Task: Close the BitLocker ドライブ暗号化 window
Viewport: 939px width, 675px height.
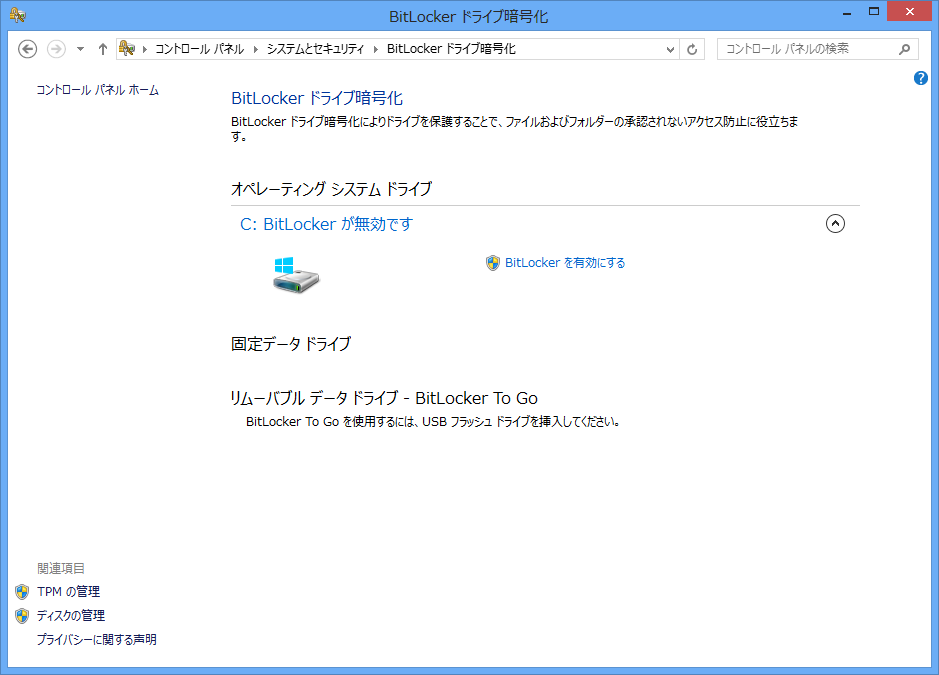Action: (x=910, y=11)
